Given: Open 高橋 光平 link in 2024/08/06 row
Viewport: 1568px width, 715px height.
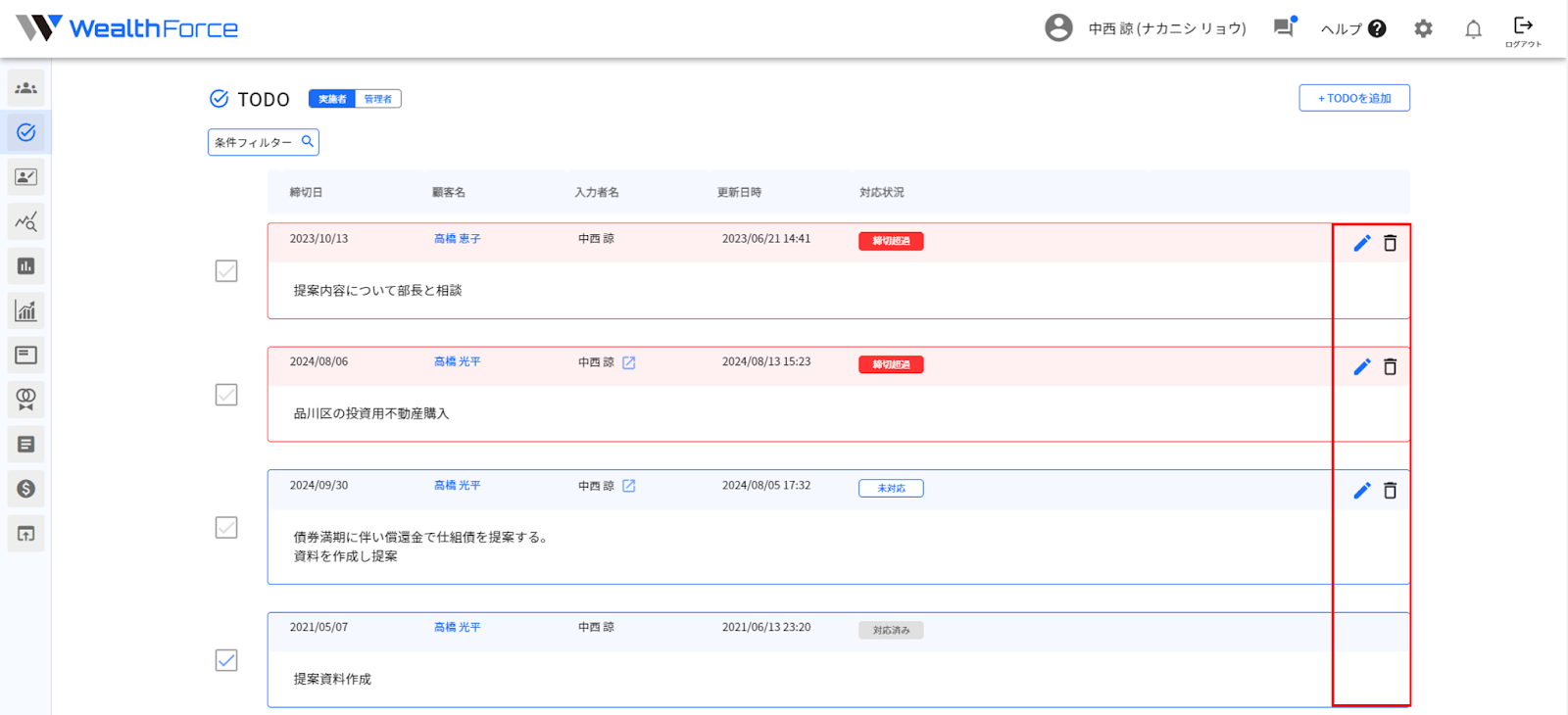Looking at the screenshot, I should tap(458, 362).
